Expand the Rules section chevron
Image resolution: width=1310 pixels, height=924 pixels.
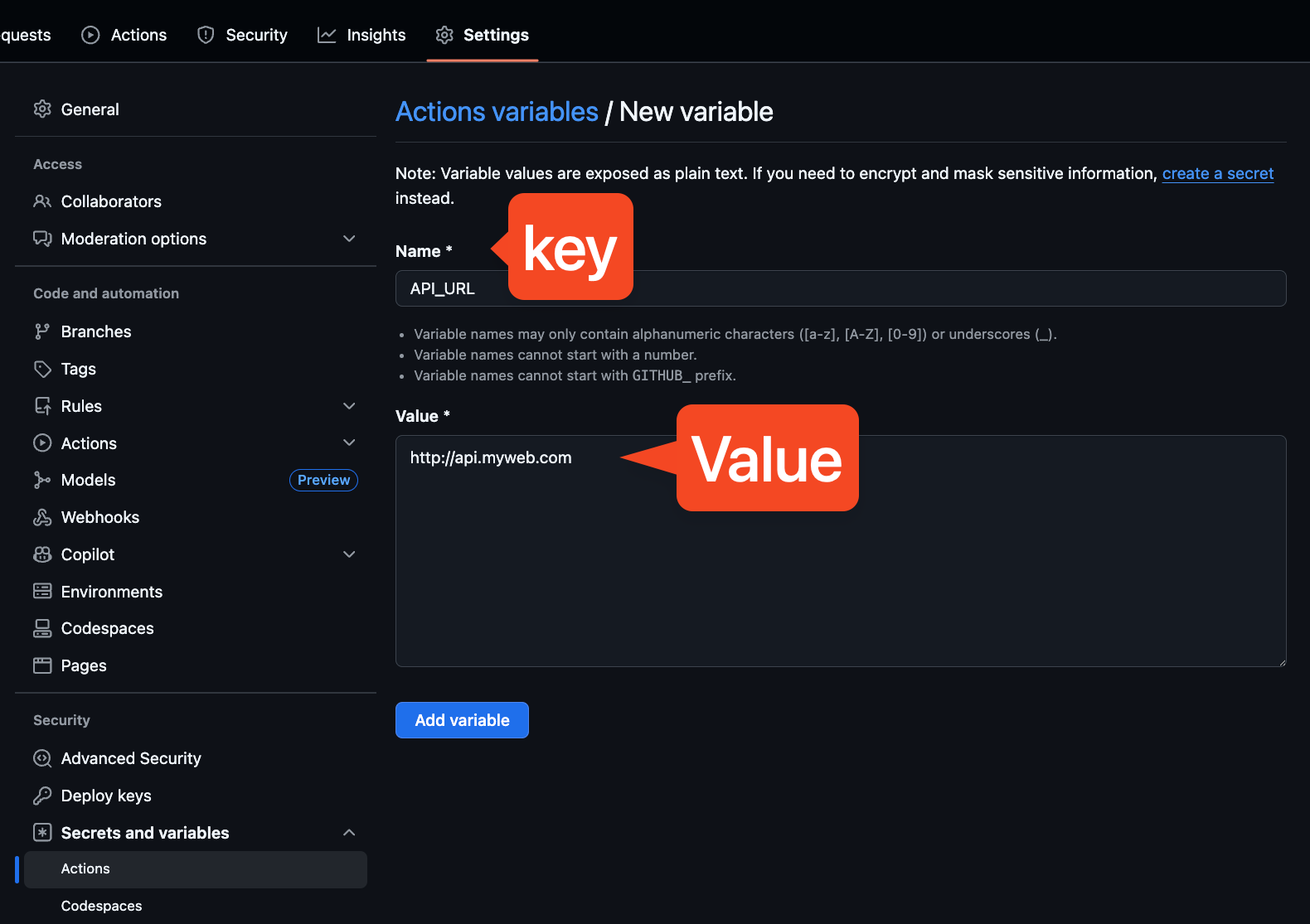tap(349, 406)
